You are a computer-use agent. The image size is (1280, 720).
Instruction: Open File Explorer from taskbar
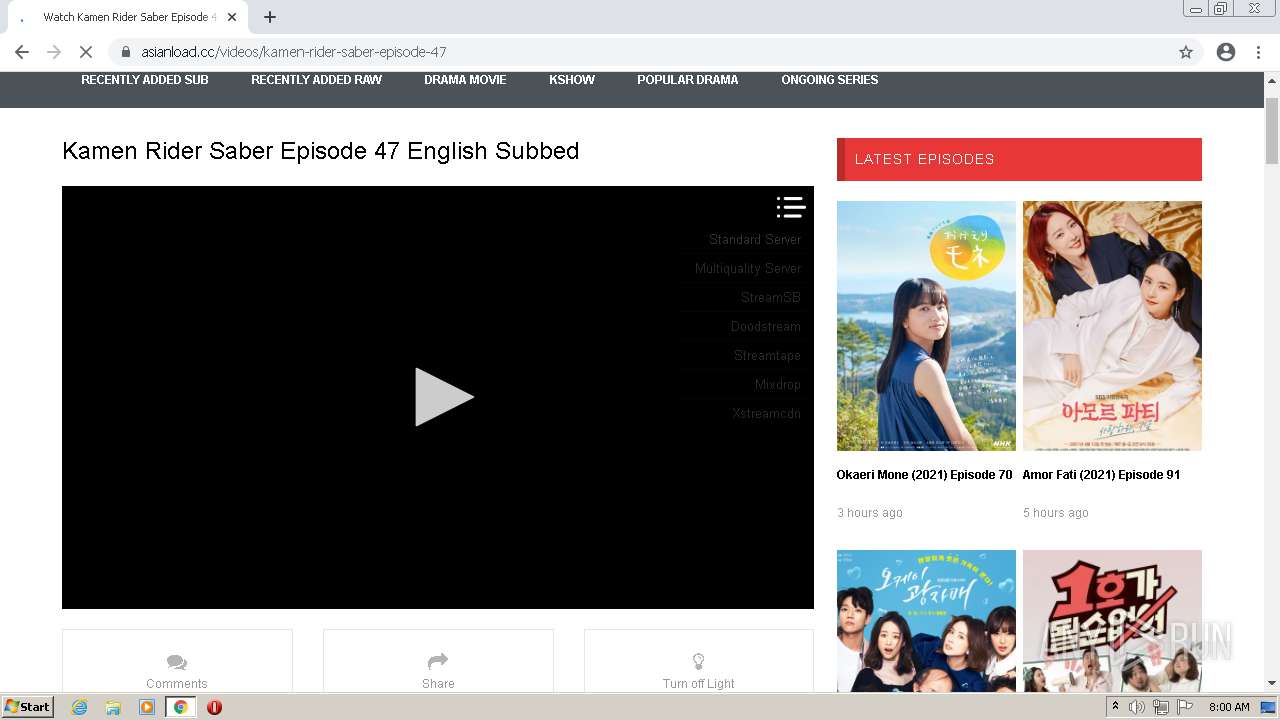tap(113, 707)
